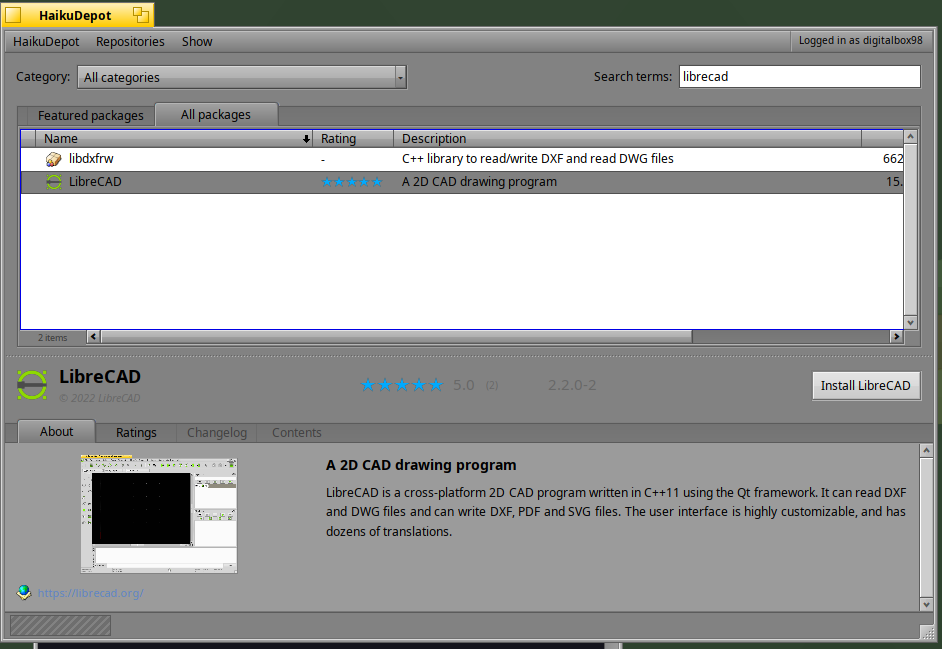The width and height of the screenshot is (942, 649).
Task: Click the package list scroll-up arrow
Action: [911, 137]
